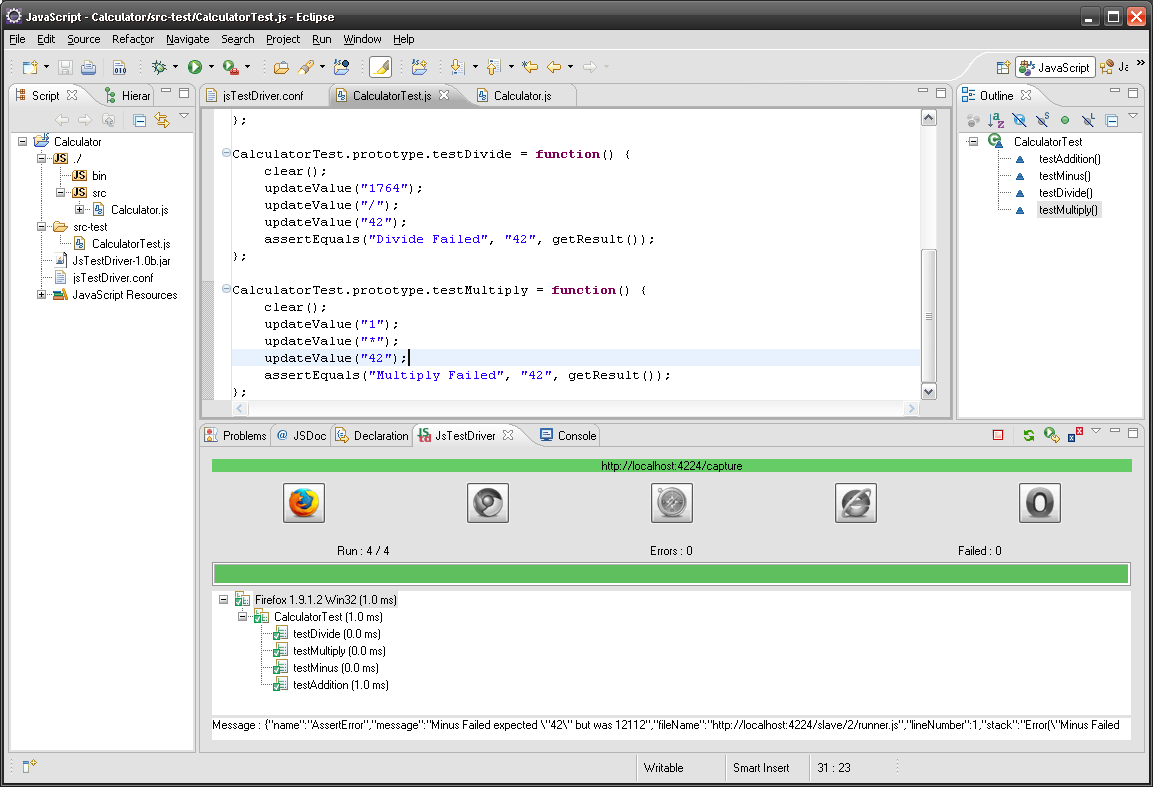
Task: Collapse the Firefox 1.9.1.2 Win32 results node
Action: tap(223, 600)
